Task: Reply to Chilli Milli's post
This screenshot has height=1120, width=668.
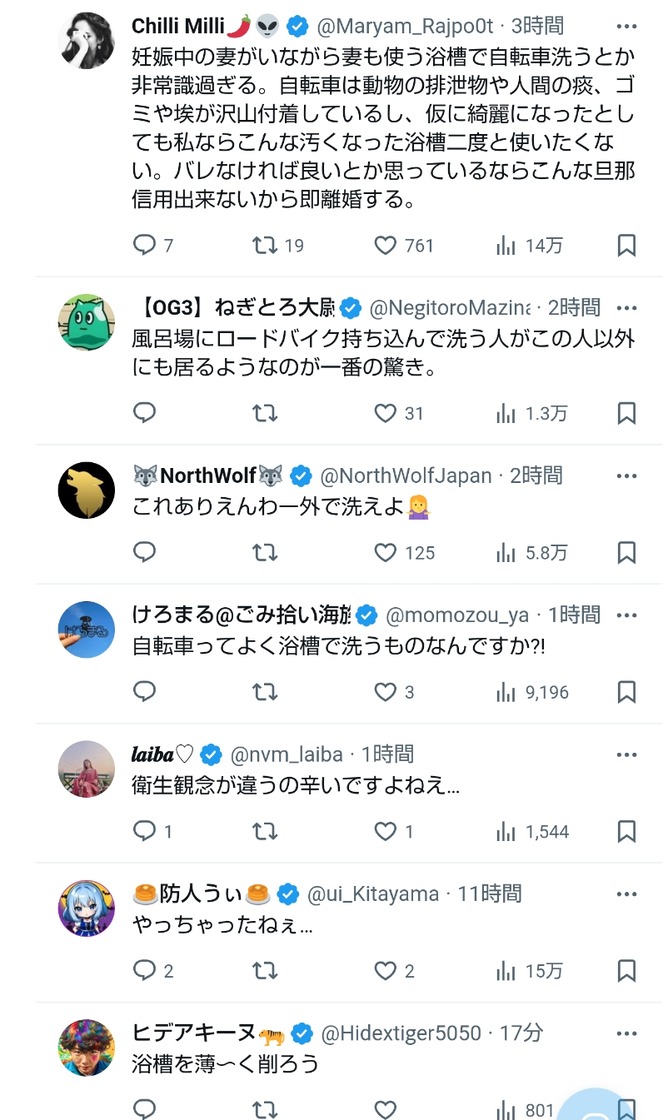Action: [x=145, y=245]
